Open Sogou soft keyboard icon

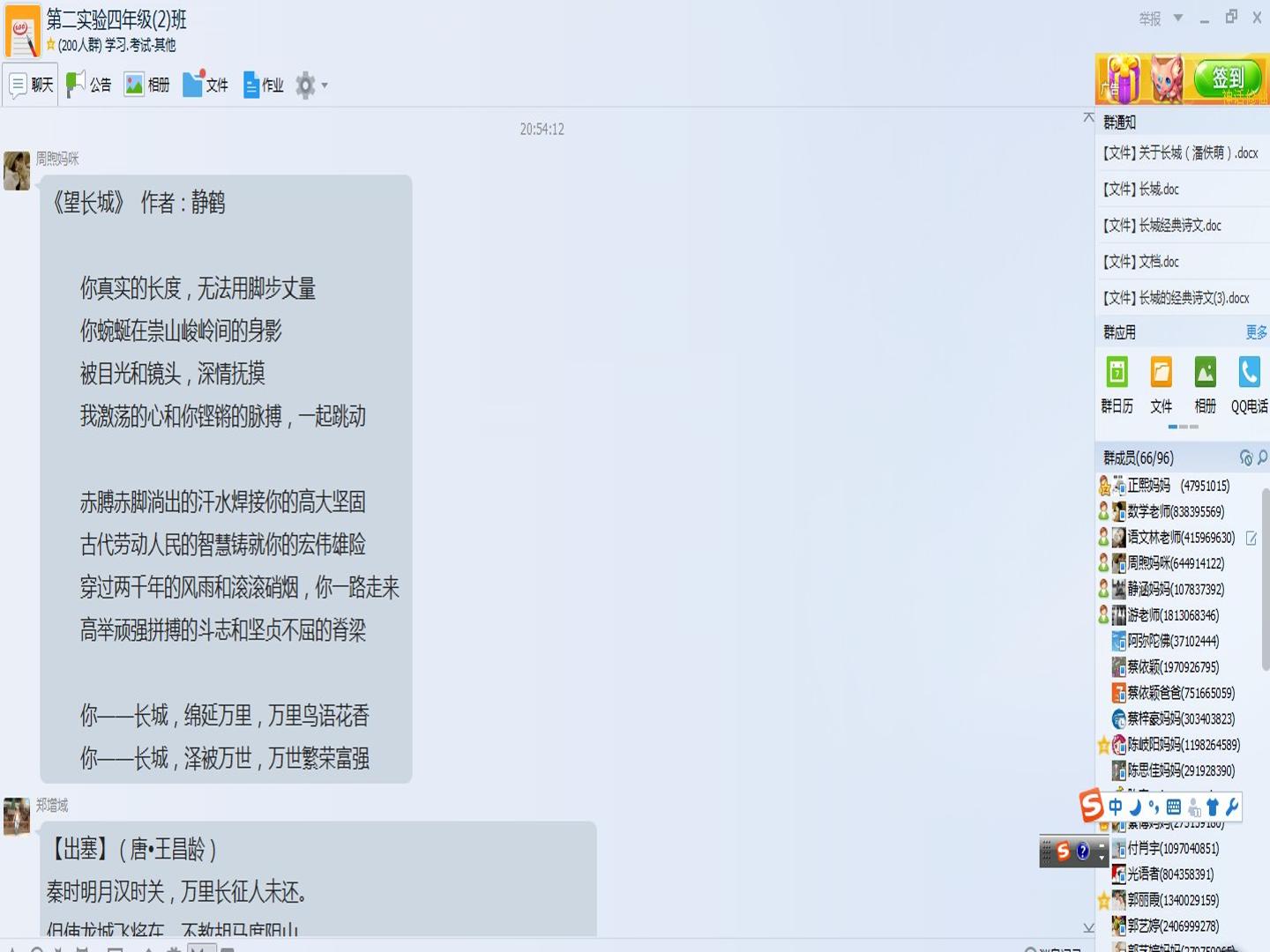click(x=1173, y=807)
